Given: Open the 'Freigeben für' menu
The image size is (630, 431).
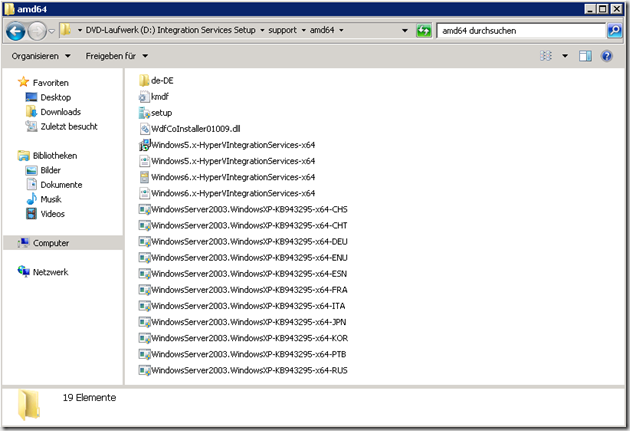Looking at the screenshot, I should (117, 56).
